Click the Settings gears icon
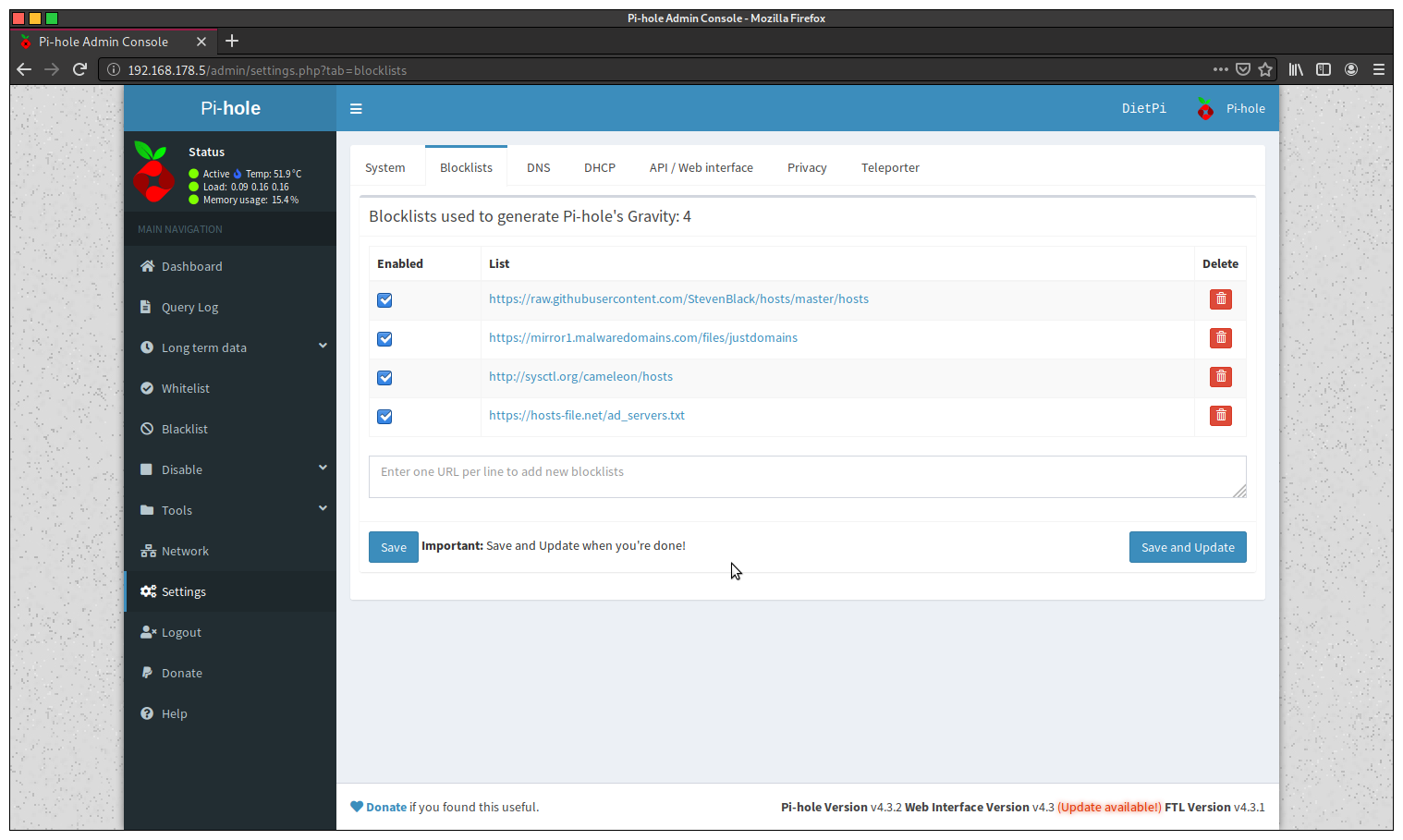 pos(148,591)
